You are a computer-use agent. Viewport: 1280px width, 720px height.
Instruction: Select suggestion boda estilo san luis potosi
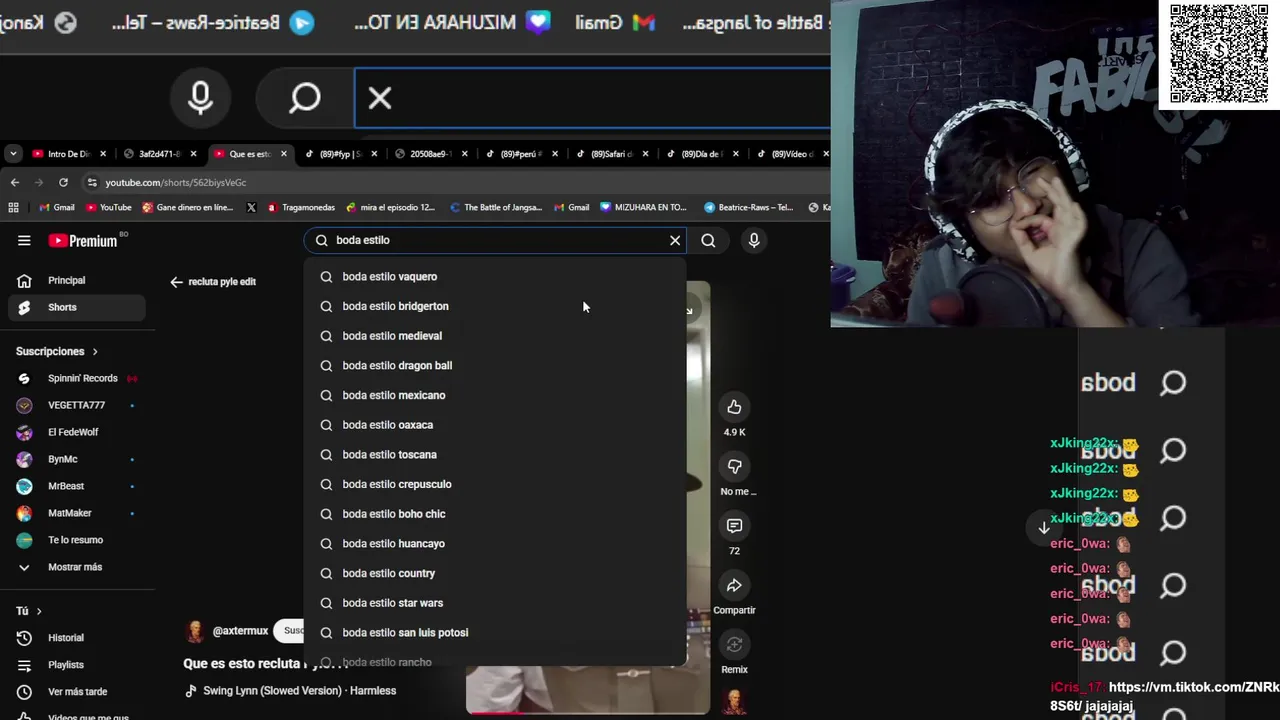point(496,633)
